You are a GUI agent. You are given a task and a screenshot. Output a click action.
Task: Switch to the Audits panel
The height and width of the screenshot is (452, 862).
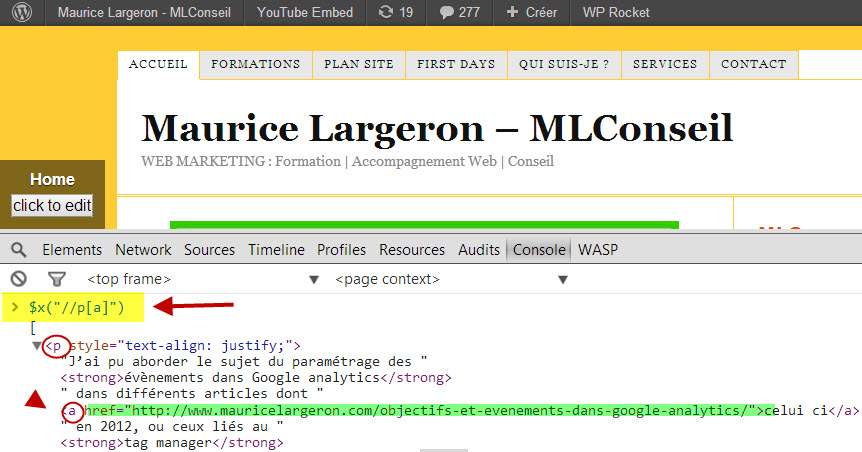[x=479, y=250]
